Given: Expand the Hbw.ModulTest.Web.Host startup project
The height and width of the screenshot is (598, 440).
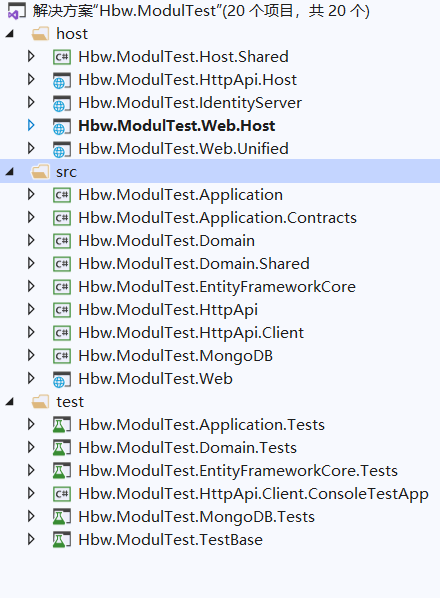Looking at the screenshot, I should point(31,125).
